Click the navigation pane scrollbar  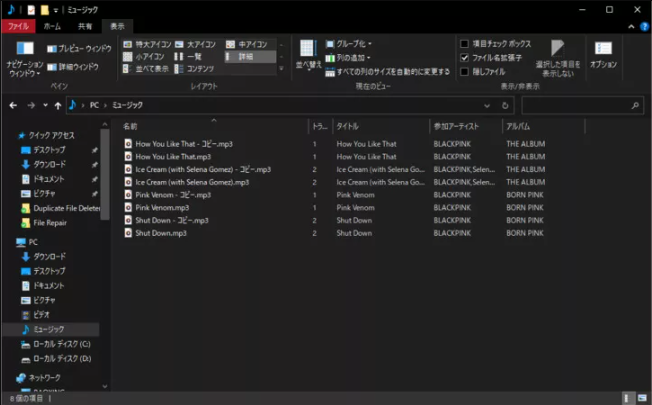click(105, 174)
